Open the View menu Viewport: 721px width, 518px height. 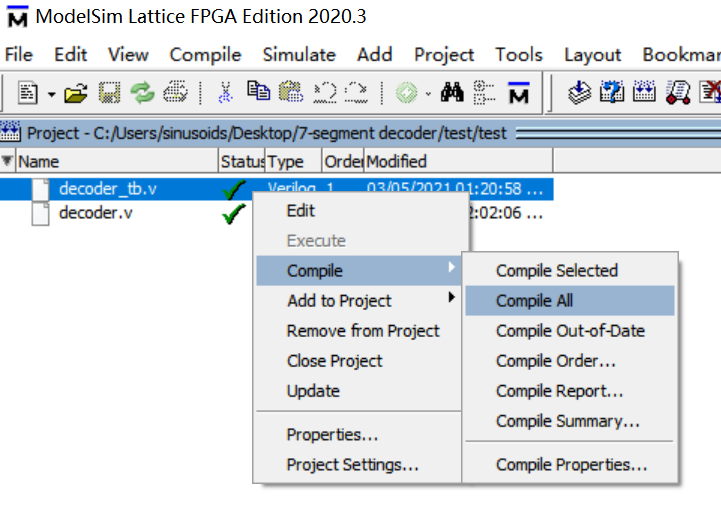(x=128, y=55)
